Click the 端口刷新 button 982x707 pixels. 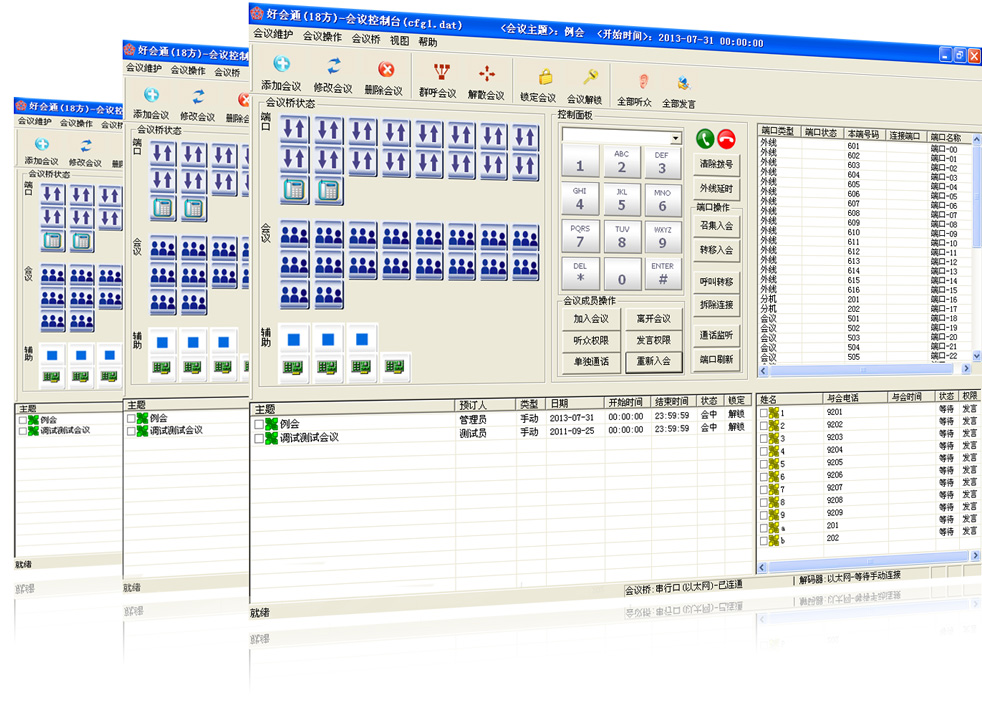[x=716, y=358]
